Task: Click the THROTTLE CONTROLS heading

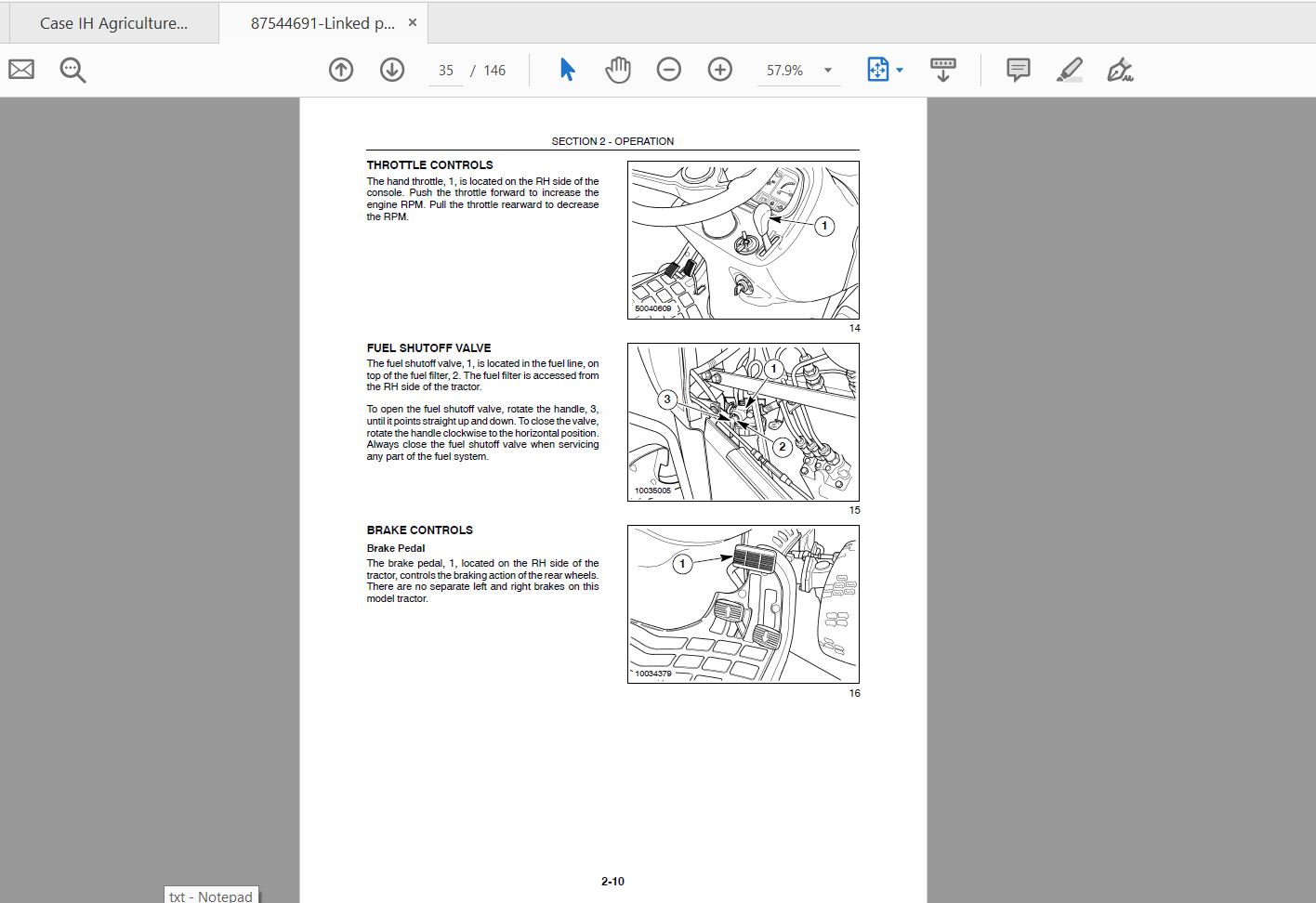Action: pyautogui.click(x=429, y=165)
